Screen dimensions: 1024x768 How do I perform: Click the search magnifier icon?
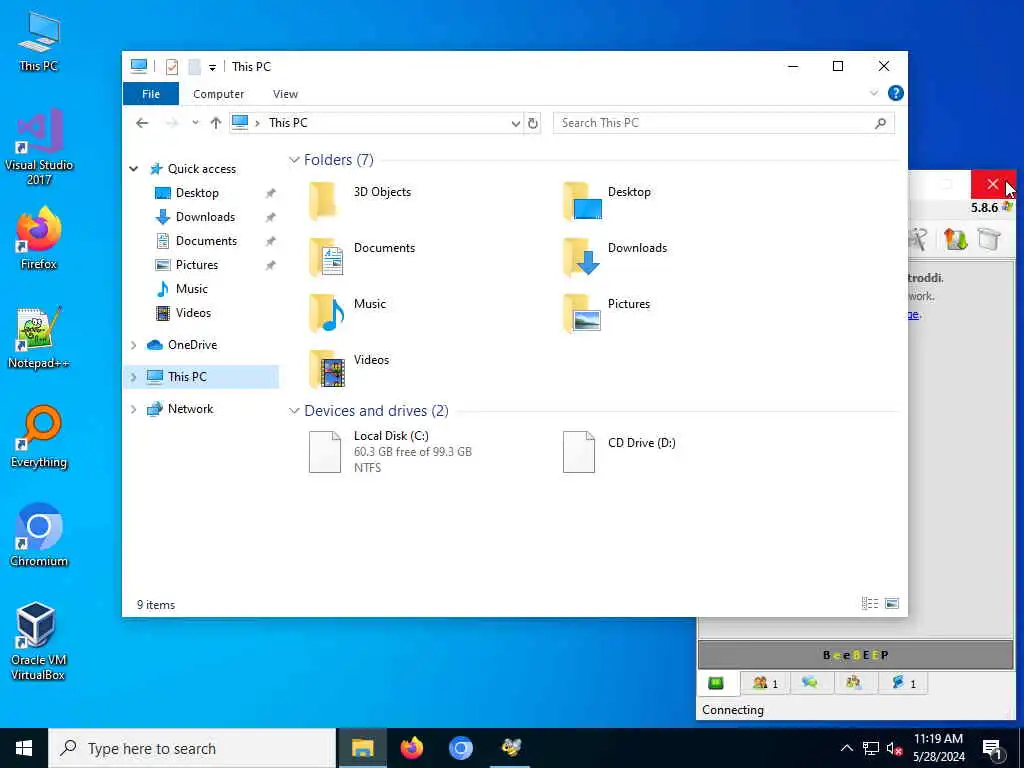click(x=880, y=123)
